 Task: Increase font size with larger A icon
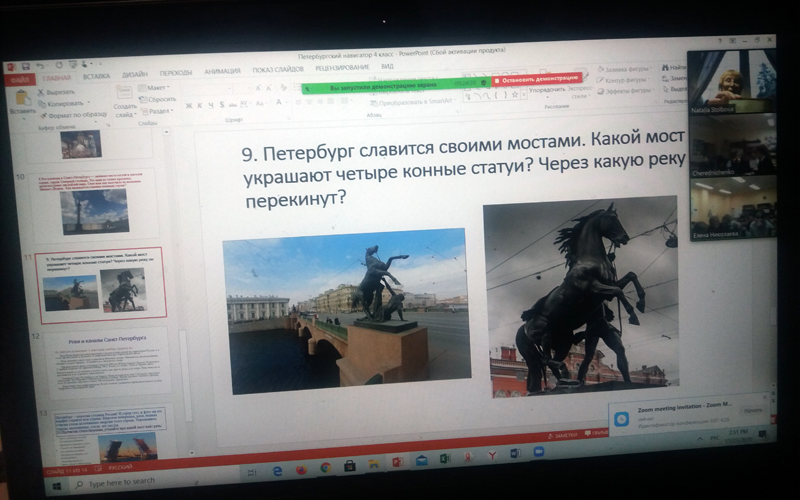click(258, 89)
